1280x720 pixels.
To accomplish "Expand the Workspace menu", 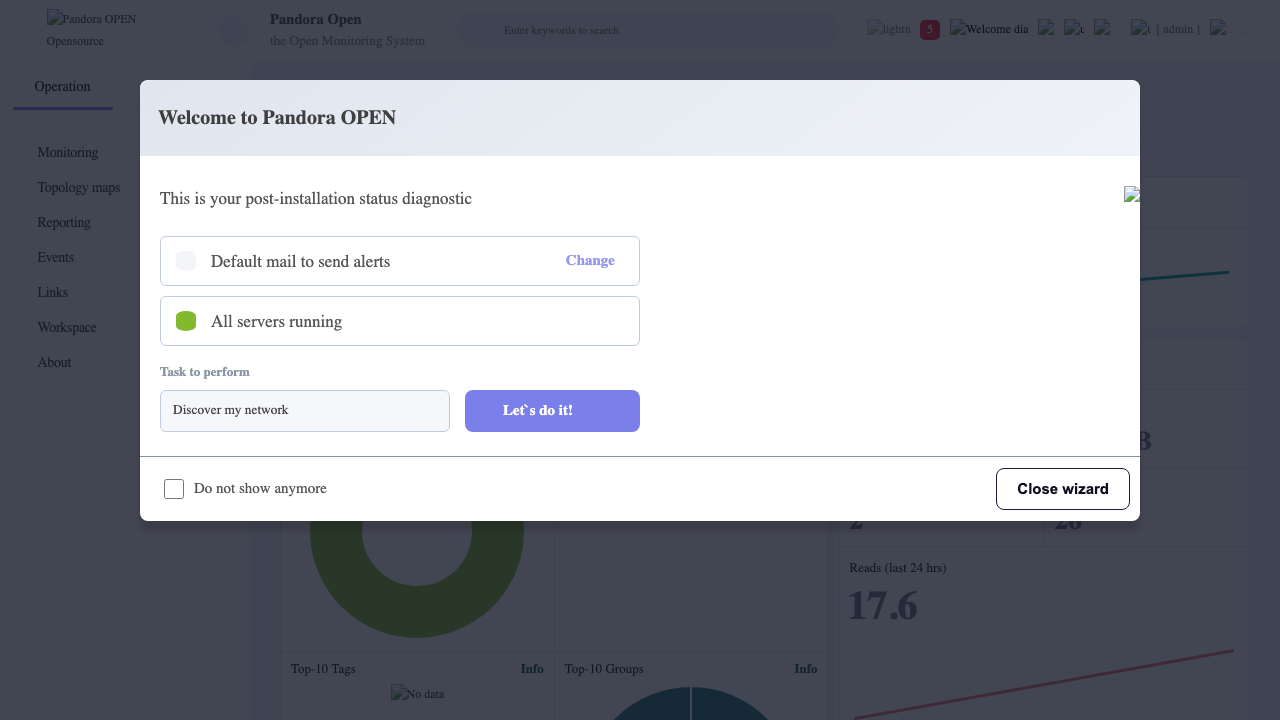I will (67, 327).
